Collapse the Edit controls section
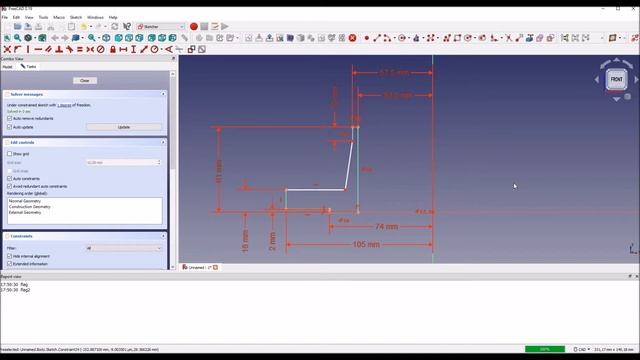This screenshot has height=360, width=640. tap(163, 142)
